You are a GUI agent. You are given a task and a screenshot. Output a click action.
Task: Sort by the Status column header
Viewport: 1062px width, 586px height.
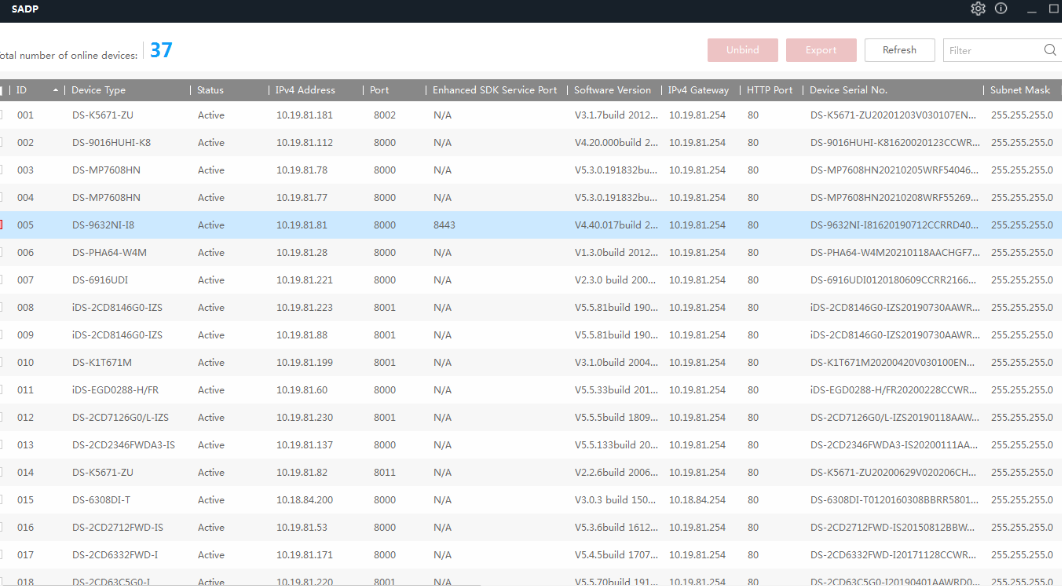point(210,90)
